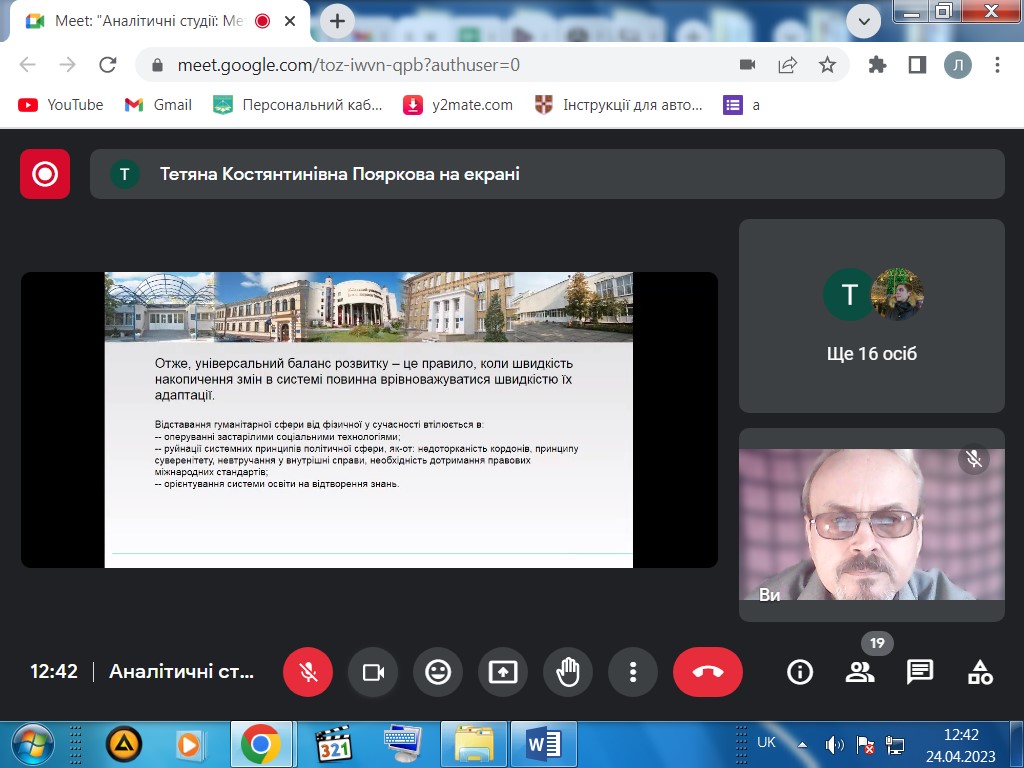This screenshot has width=1024, height=768.
Task: Open the Chrome three-dot menu
Action: [997, 63]
